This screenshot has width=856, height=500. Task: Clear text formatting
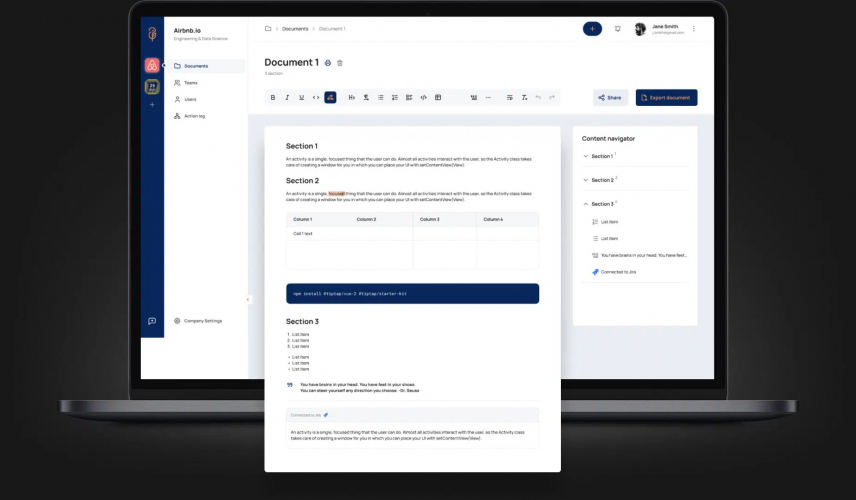524,98
